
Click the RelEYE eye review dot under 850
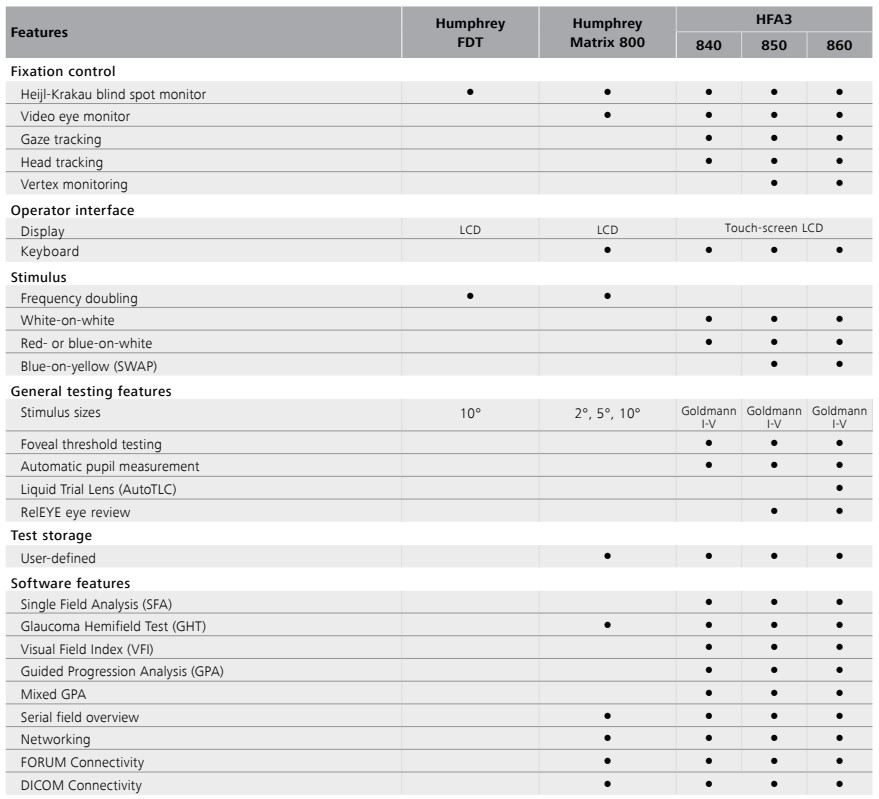pos(774,511)
